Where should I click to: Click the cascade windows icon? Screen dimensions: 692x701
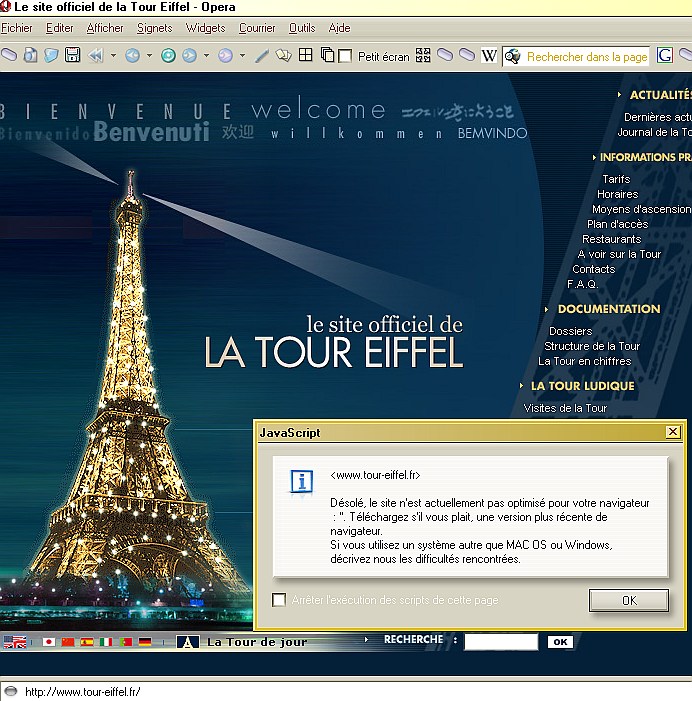tap(327, 55)
